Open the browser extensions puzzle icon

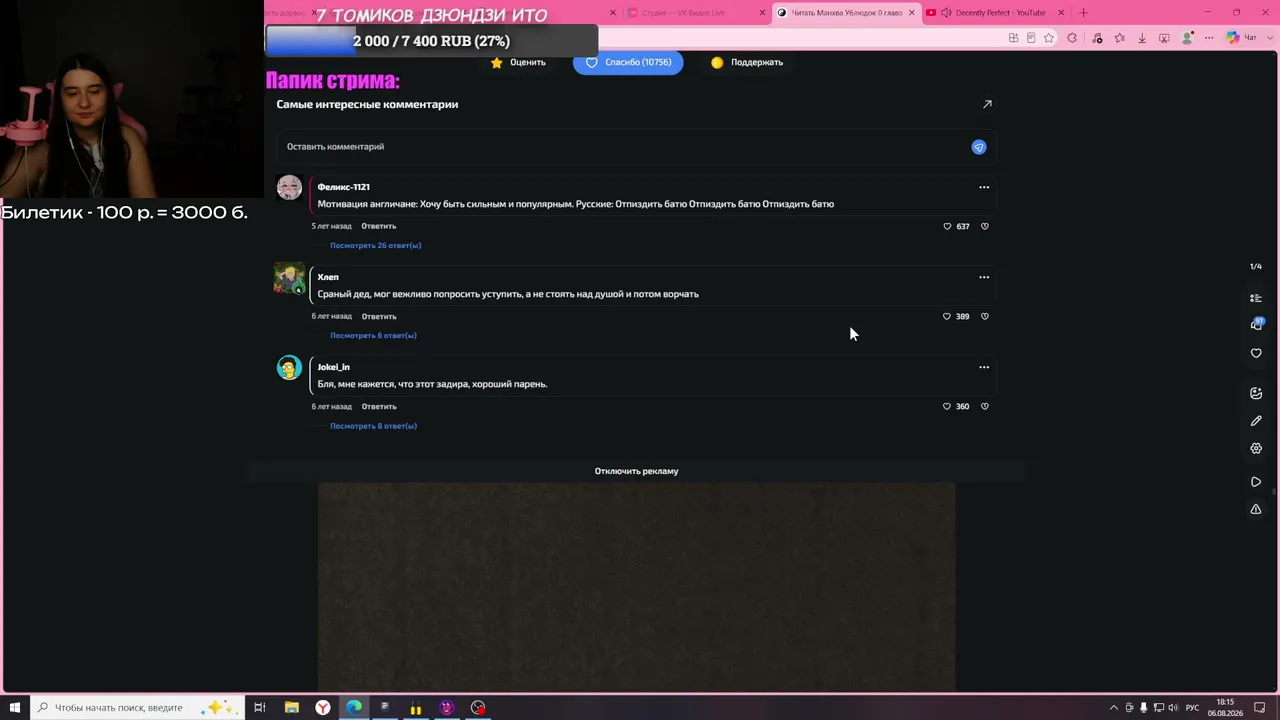click(1072, 38)
